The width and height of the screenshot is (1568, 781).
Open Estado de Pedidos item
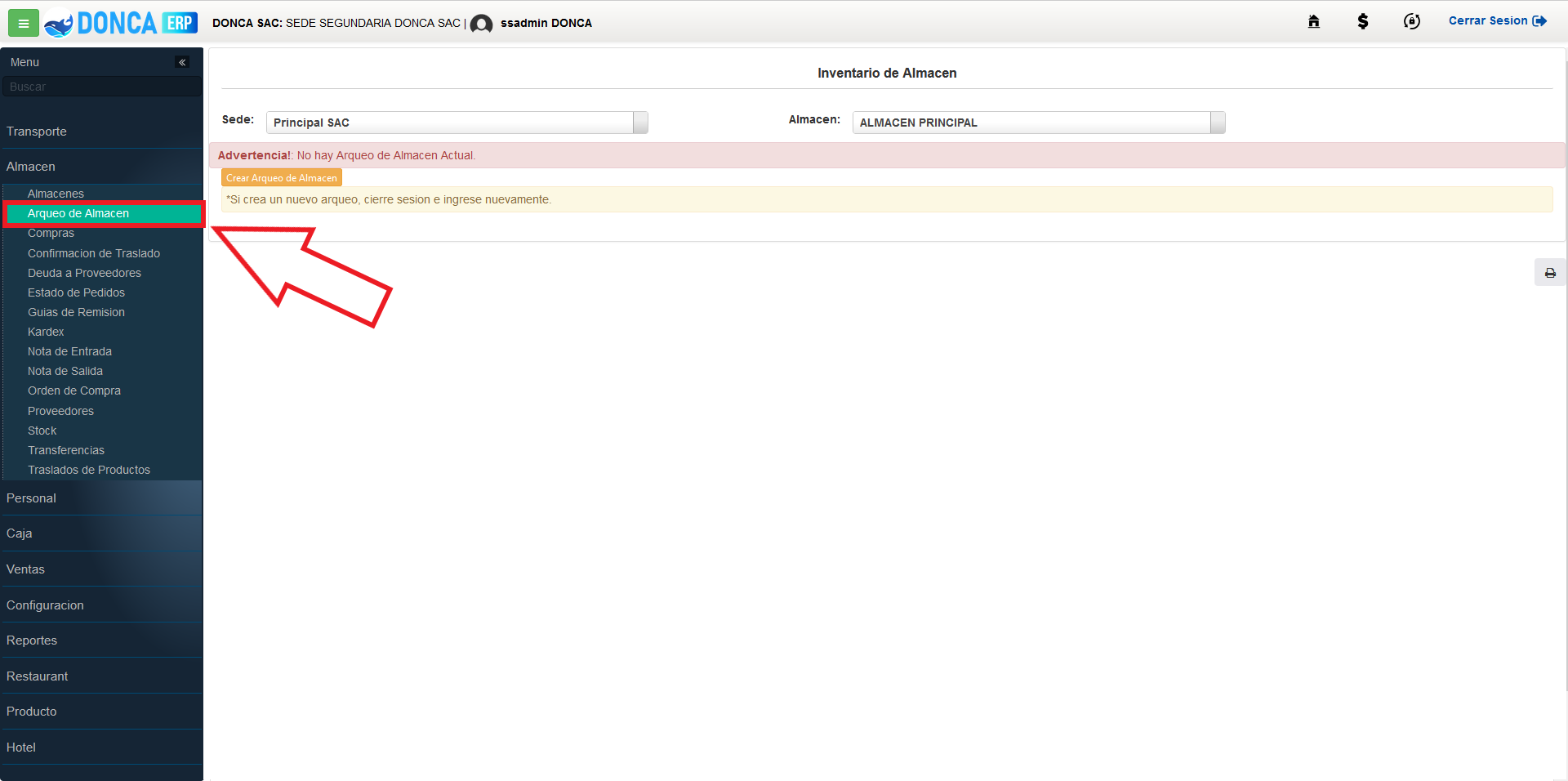click(76, 292)
